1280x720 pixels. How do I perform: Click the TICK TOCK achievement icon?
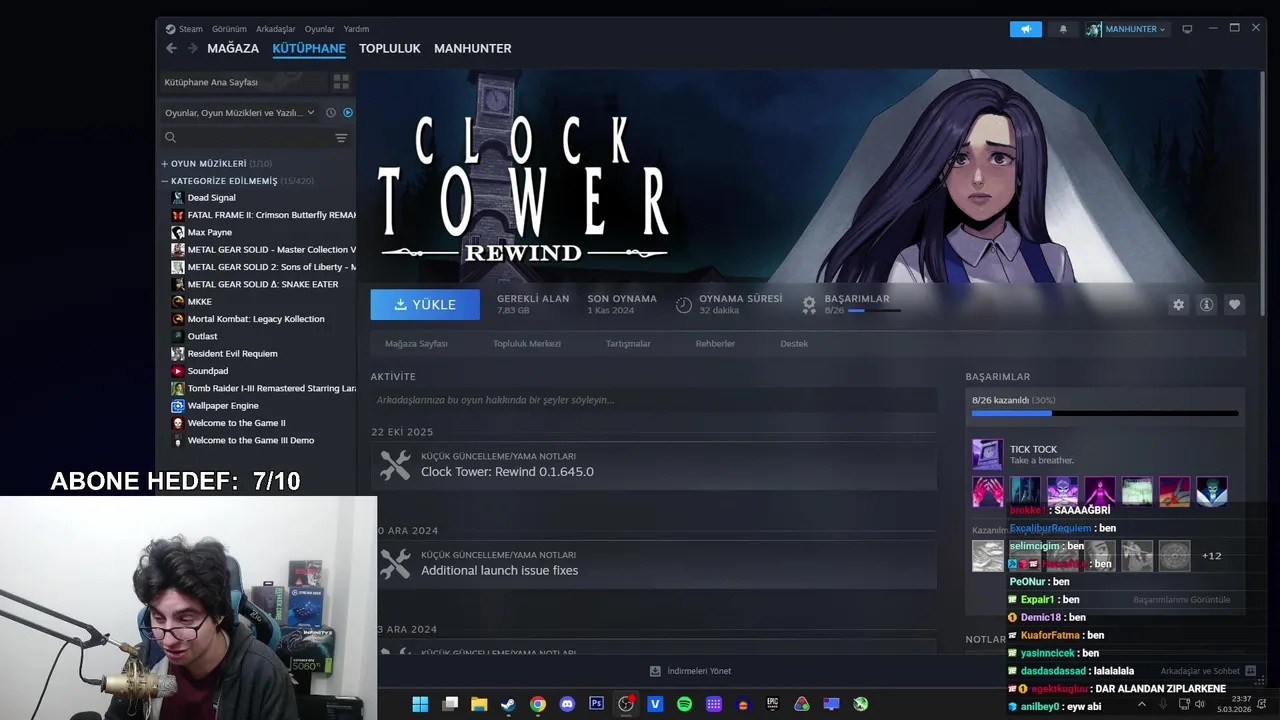tap(988, 455)
